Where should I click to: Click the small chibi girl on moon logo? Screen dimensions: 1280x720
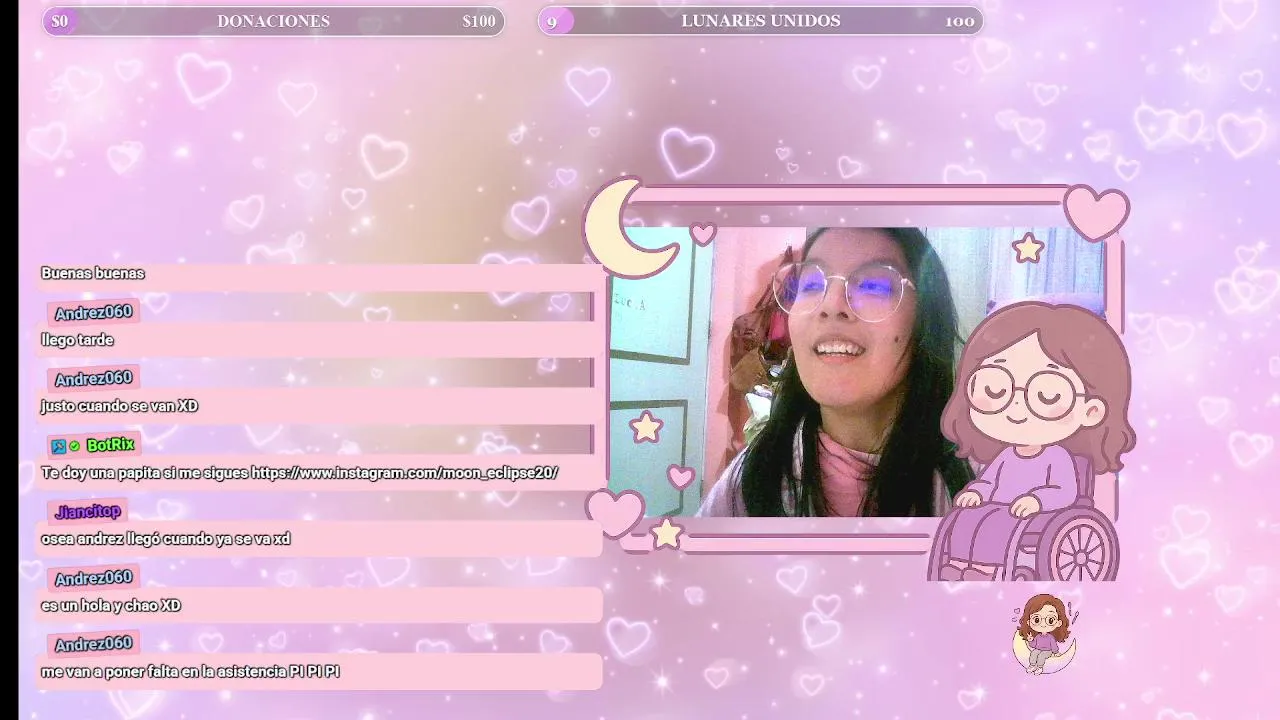1045,634
